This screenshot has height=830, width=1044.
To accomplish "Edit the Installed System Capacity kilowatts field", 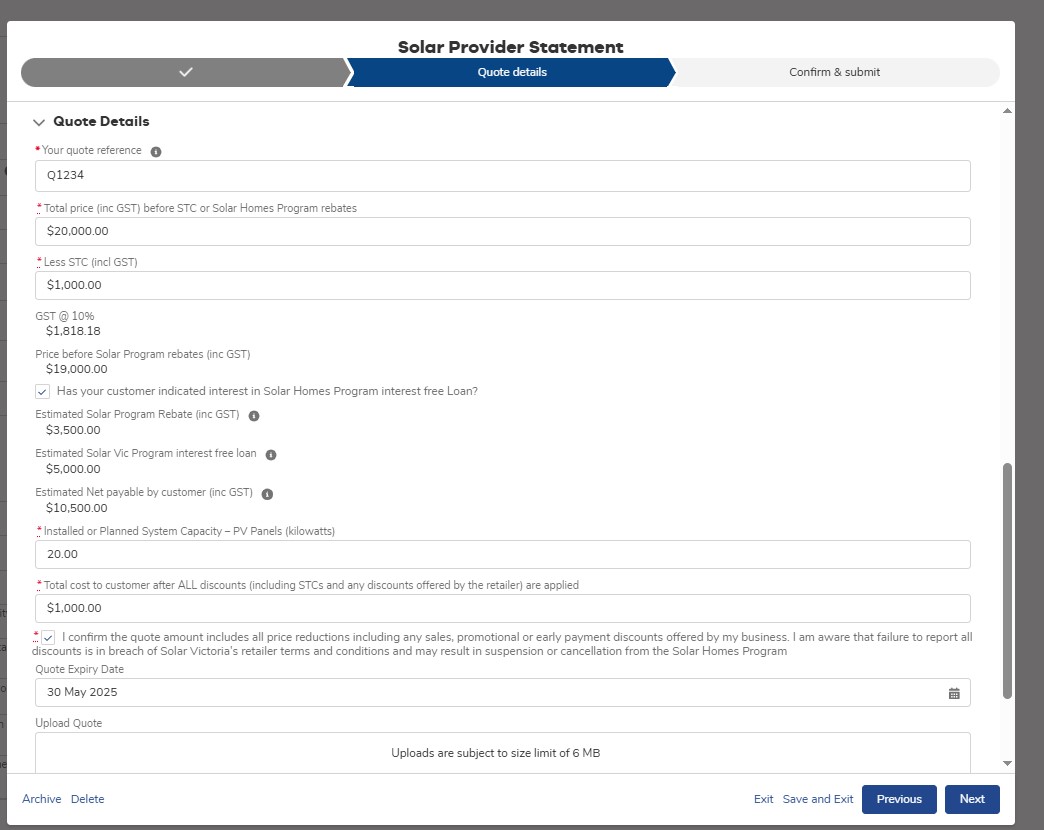I will pyautogui.click(x=503, y=554).
